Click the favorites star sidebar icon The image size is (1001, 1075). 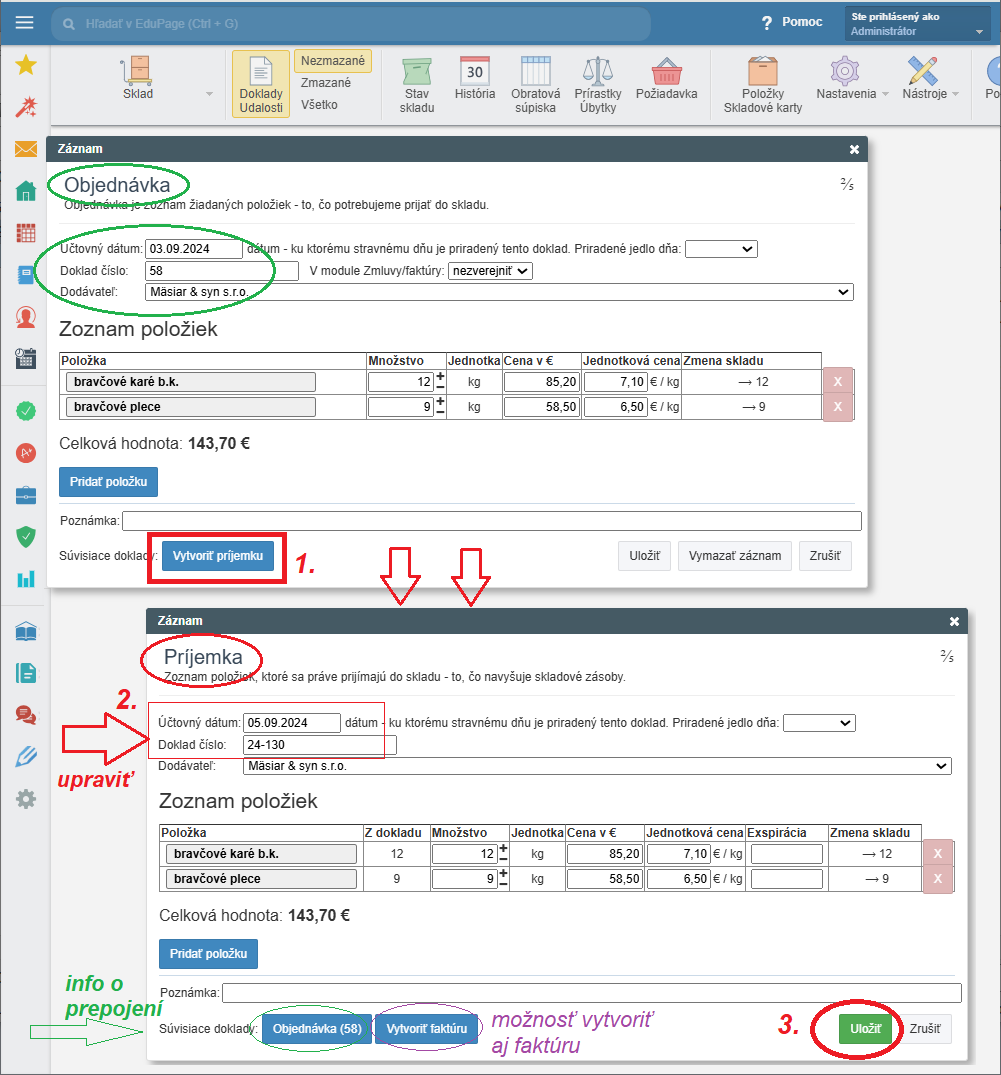[26, 66]
